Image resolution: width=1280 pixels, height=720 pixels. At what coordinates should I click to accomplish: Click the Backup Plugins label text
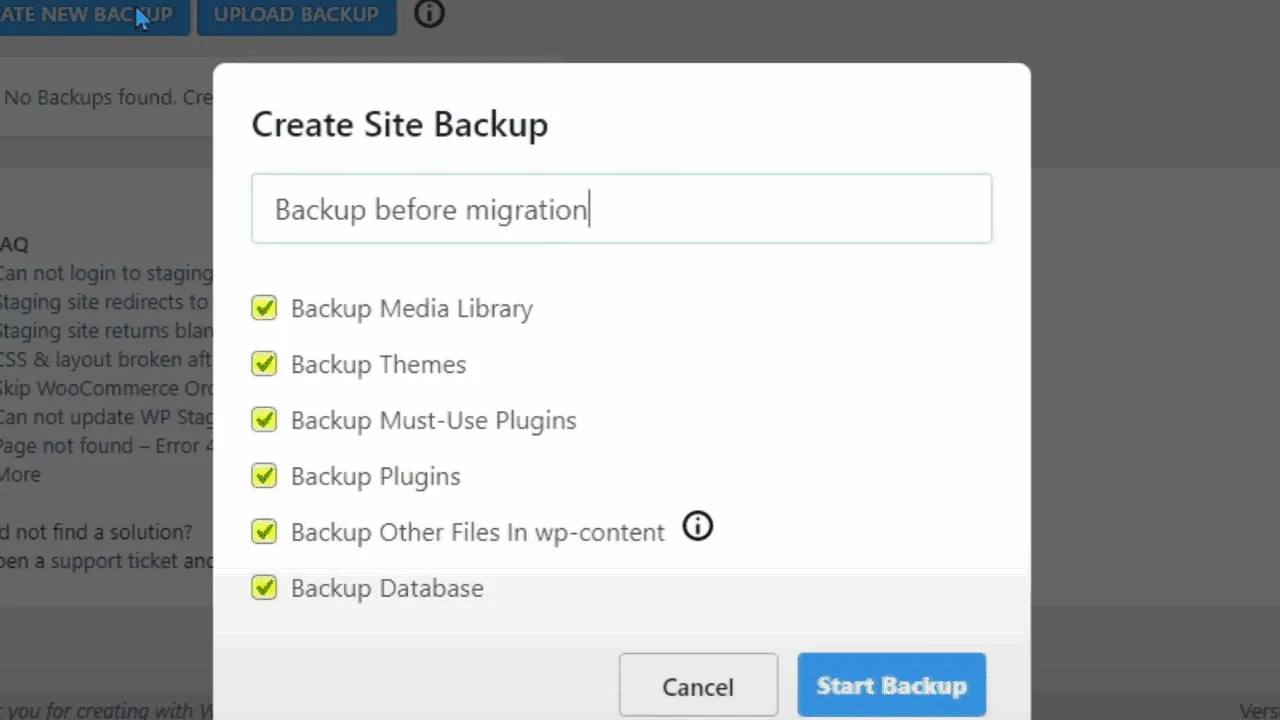tap(376, 477)
